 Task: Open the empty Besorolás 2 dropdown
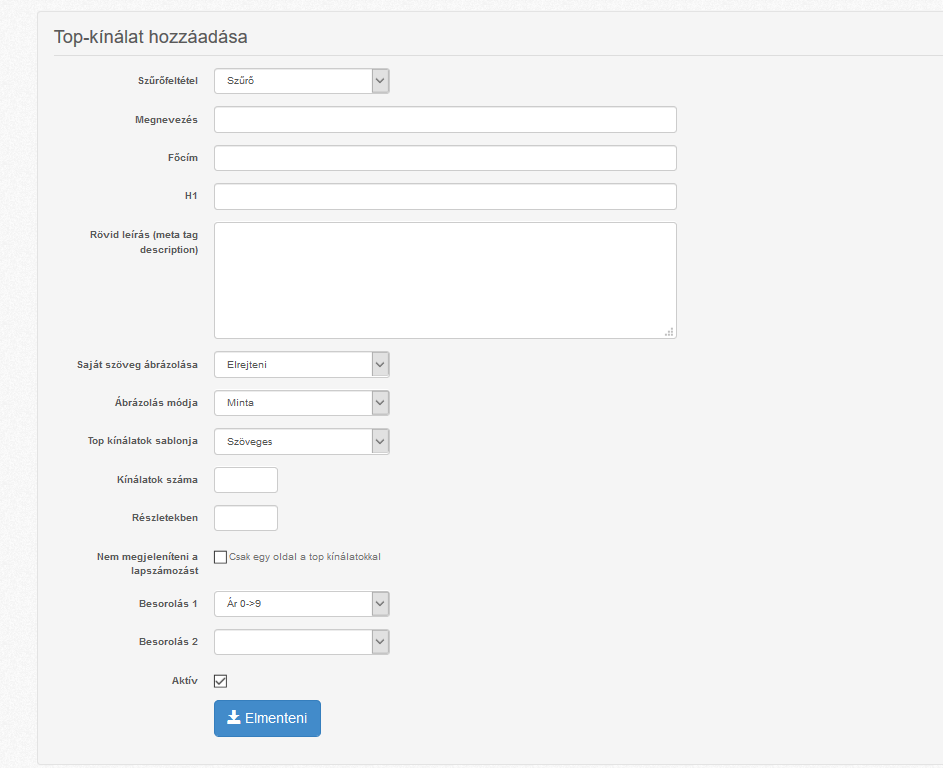pos(302,642)
